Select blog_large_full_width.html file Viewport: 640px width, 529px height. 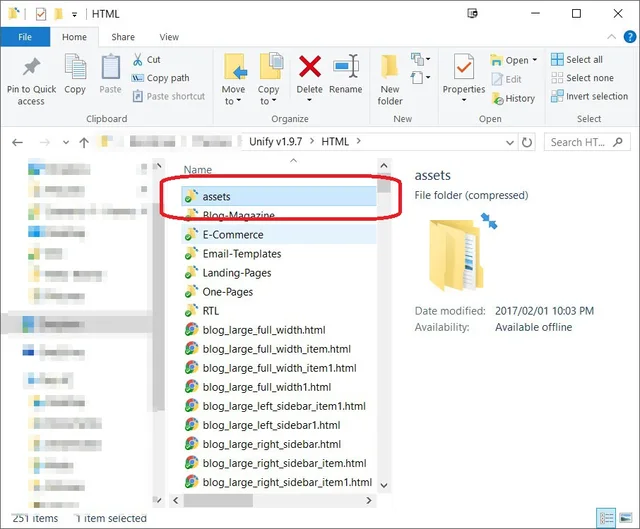(279, 330)
